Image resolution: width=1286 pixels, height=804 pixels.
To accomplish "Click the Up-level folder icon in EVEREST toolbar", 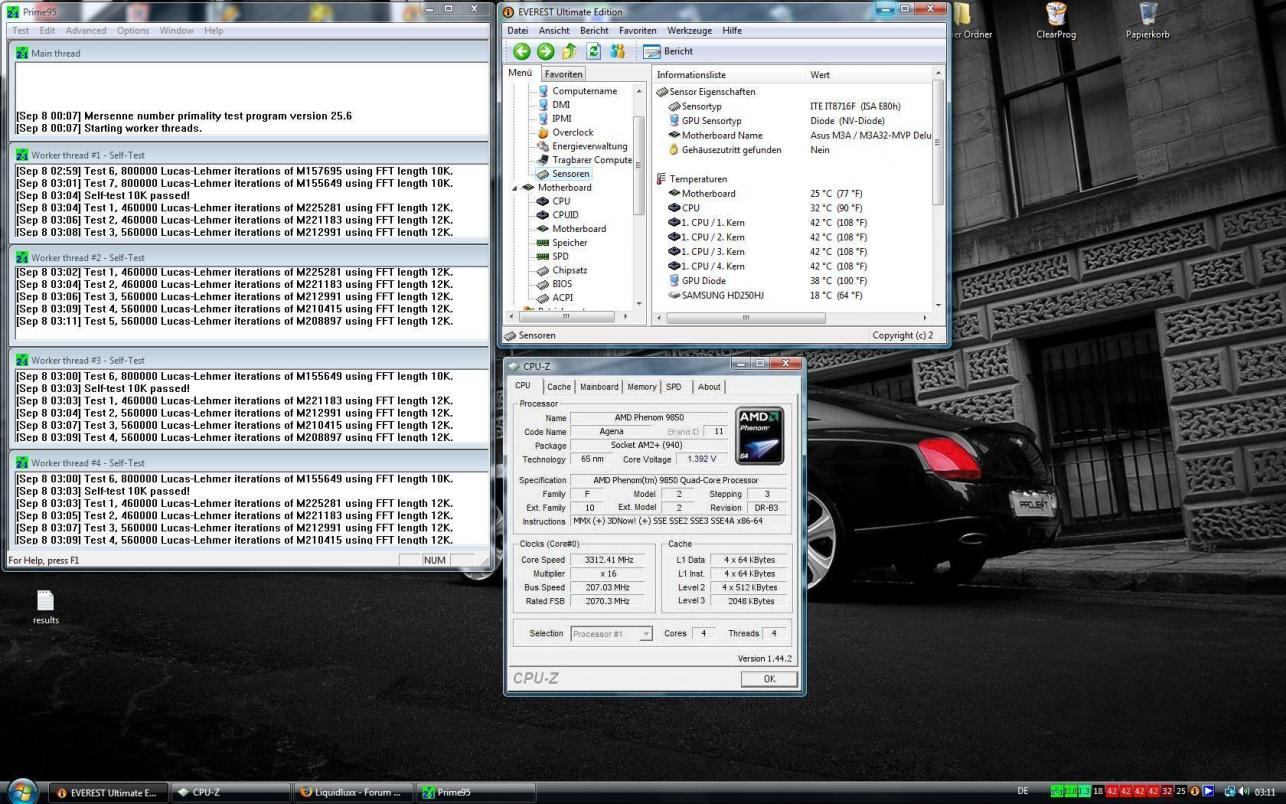I will point(569,51).
